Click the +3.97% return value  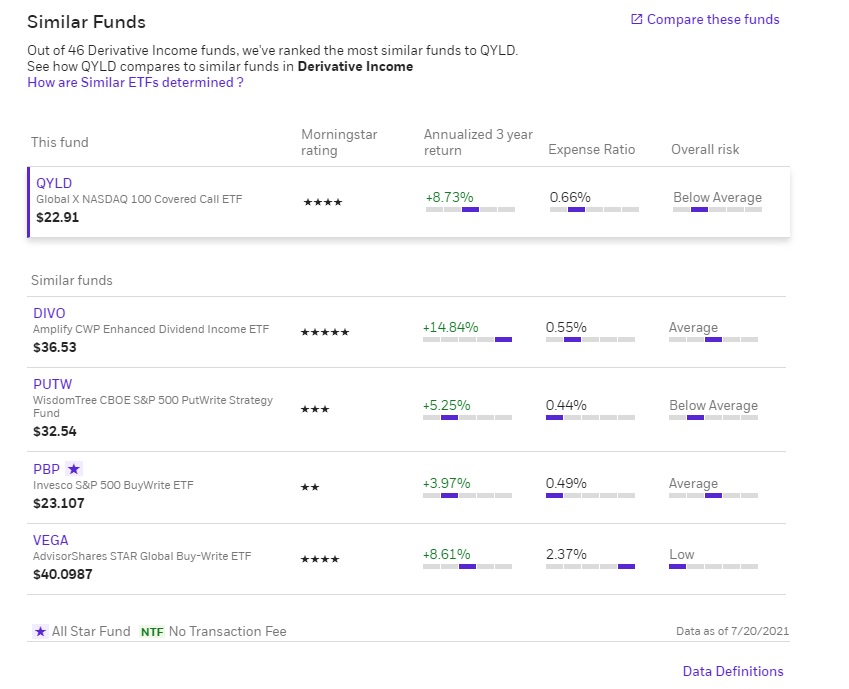point(447,483)
